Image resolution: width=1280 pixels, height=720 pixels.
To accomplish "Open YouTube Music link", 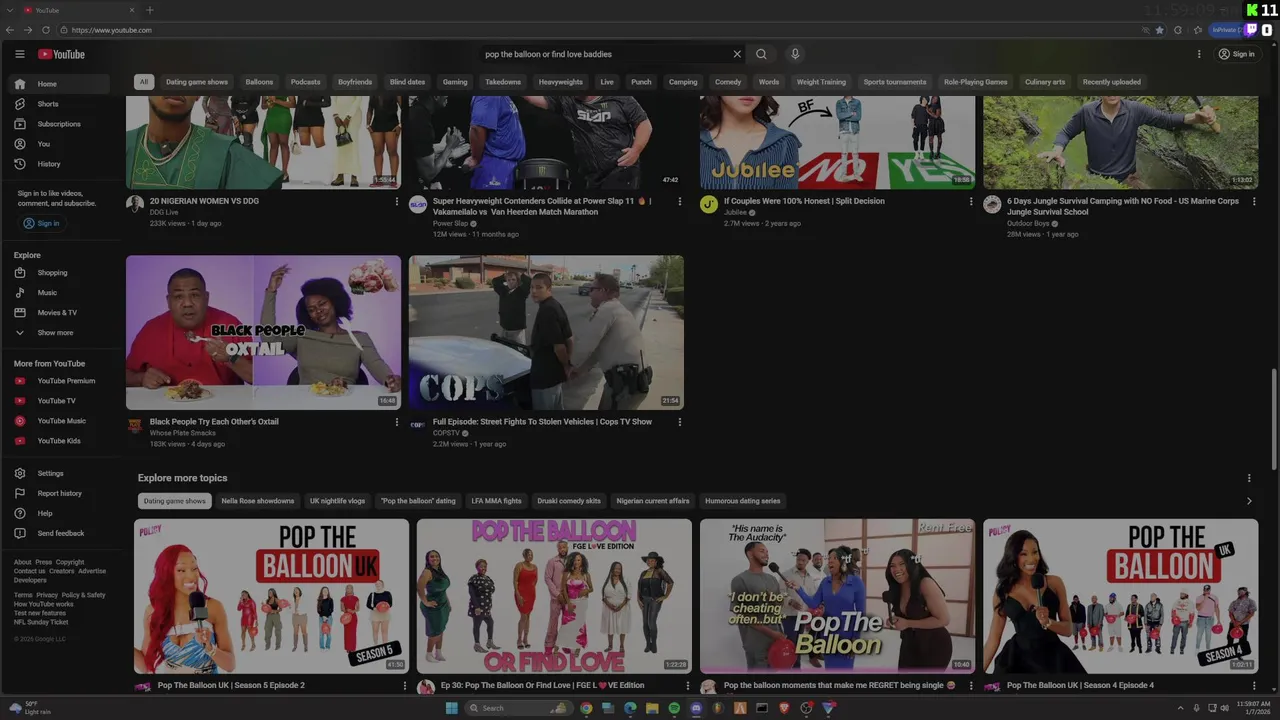I will tap(61, 421).
